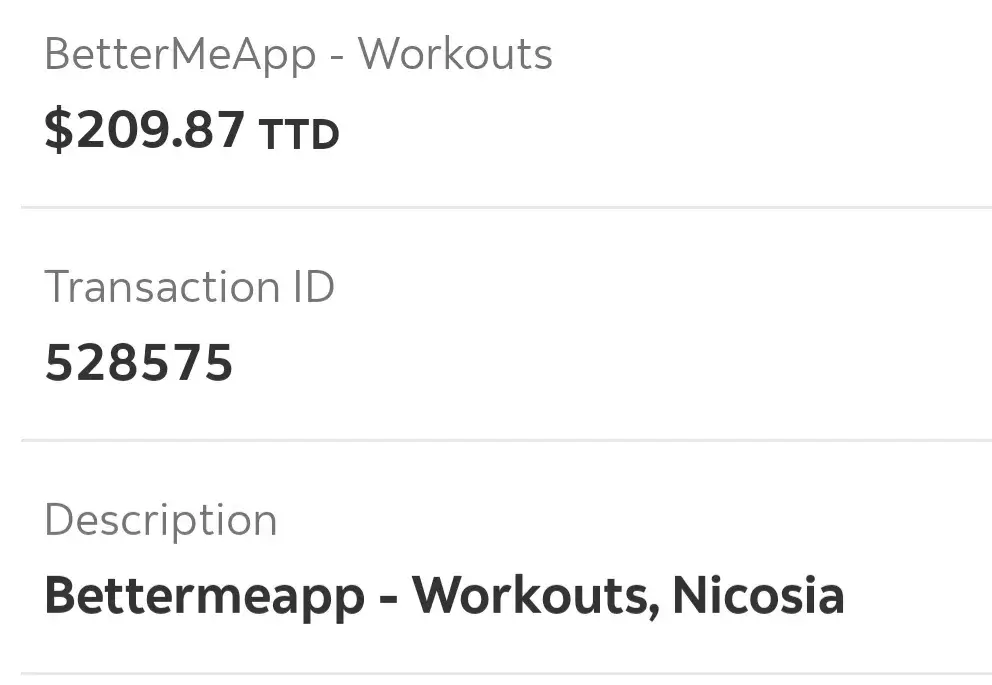992x685 pixels.
Task: Click the word BetterMeApp in the top title
Action: (180, 54)
